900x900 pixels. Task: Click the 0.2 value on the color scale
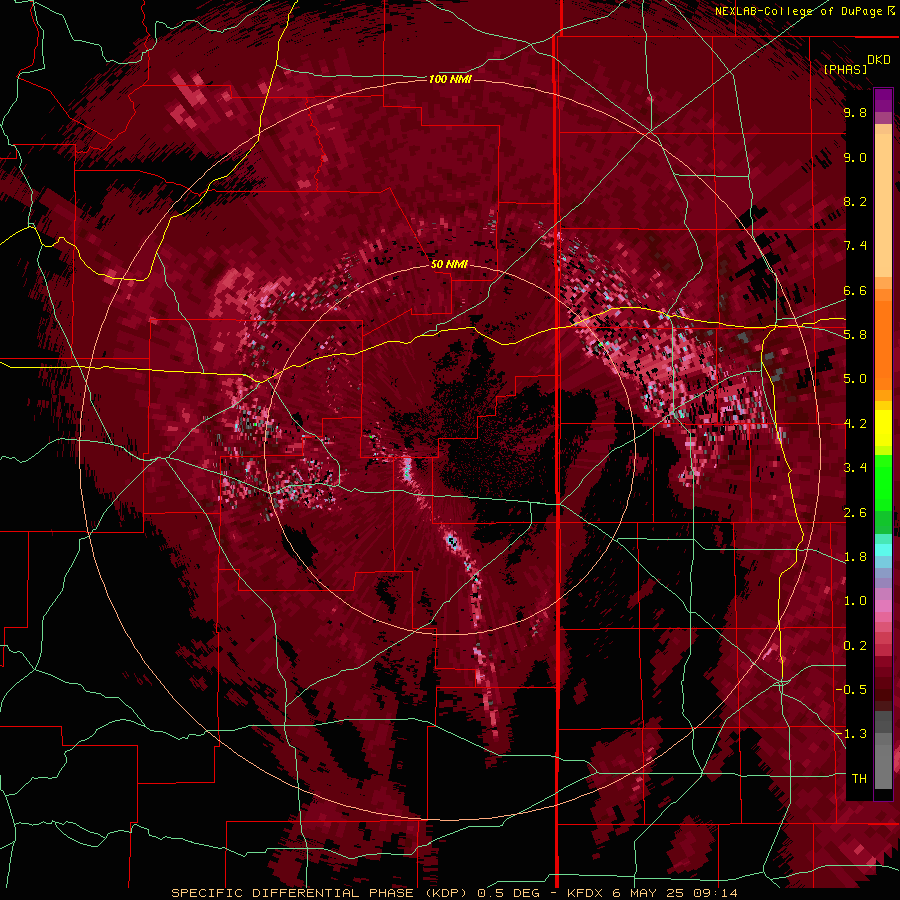coord(855,646)
